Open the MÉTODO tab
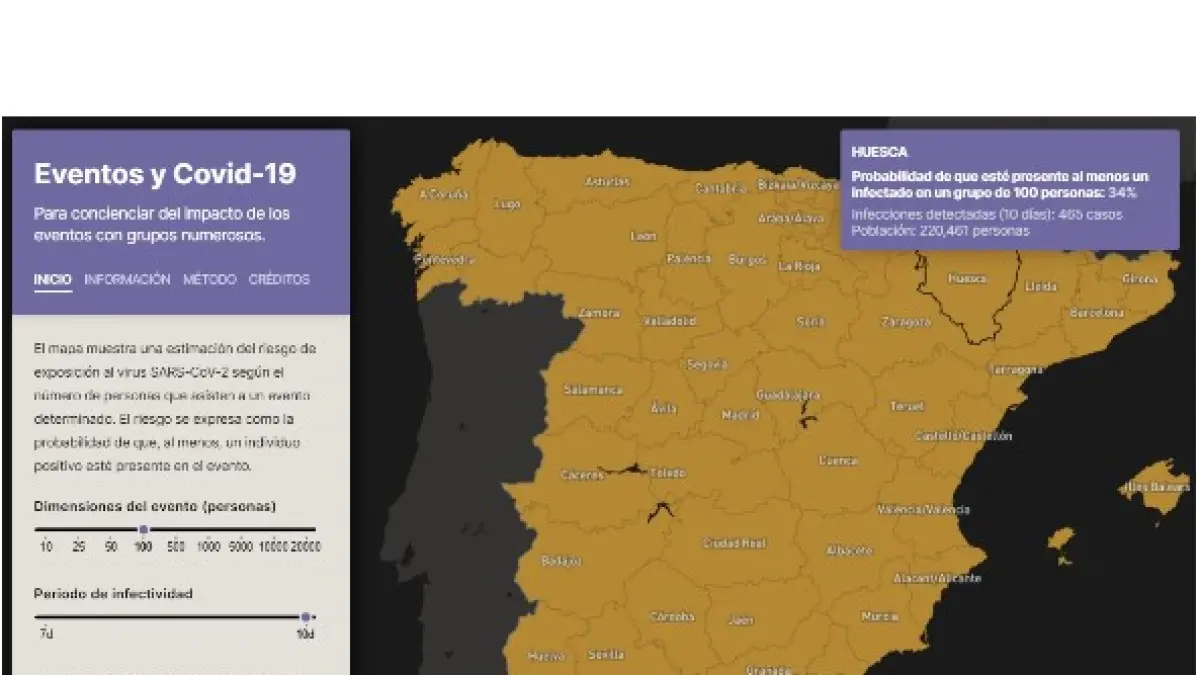1200x675 pixels. (209, 280)
